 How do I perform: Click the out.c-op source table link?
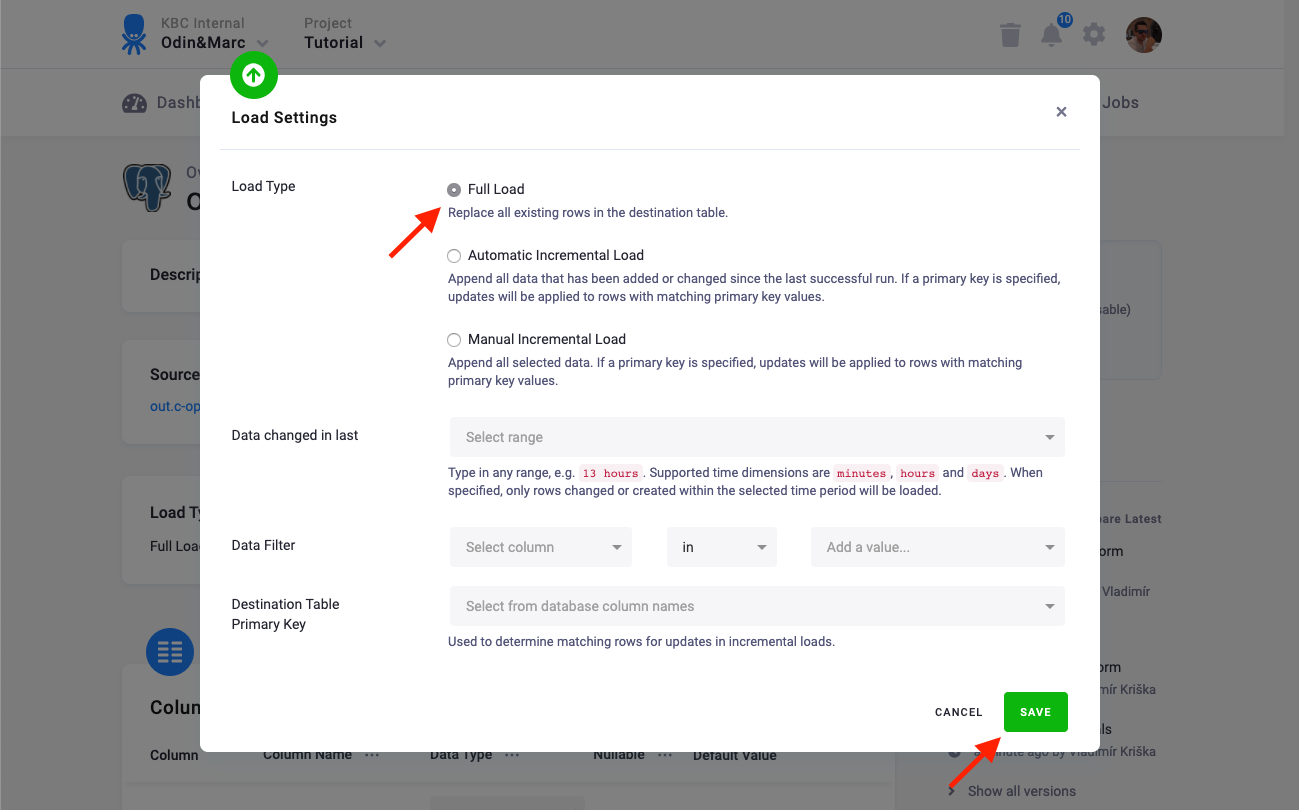(x=175, y=407)
